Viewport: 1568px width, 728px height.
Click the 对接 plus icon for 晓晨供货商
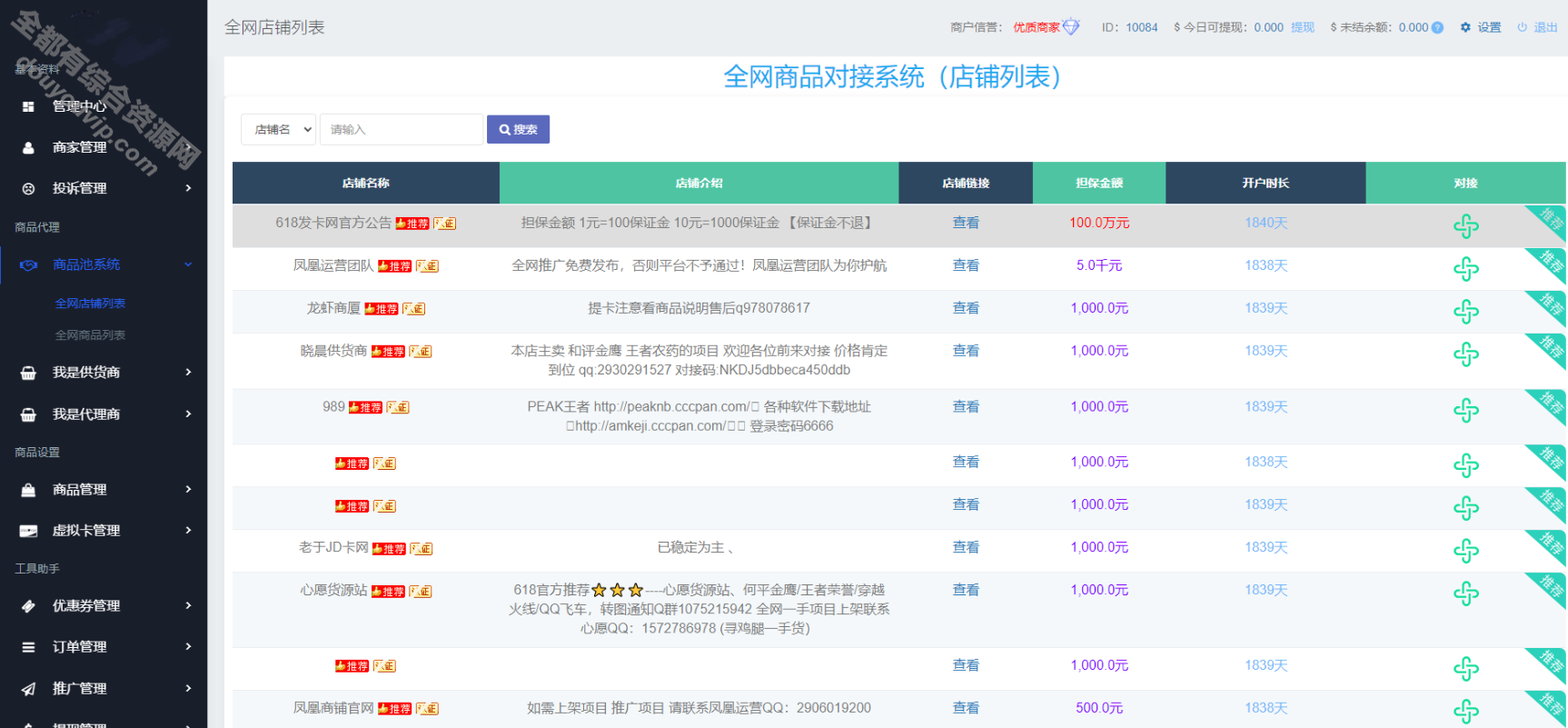pos(1465,354)
